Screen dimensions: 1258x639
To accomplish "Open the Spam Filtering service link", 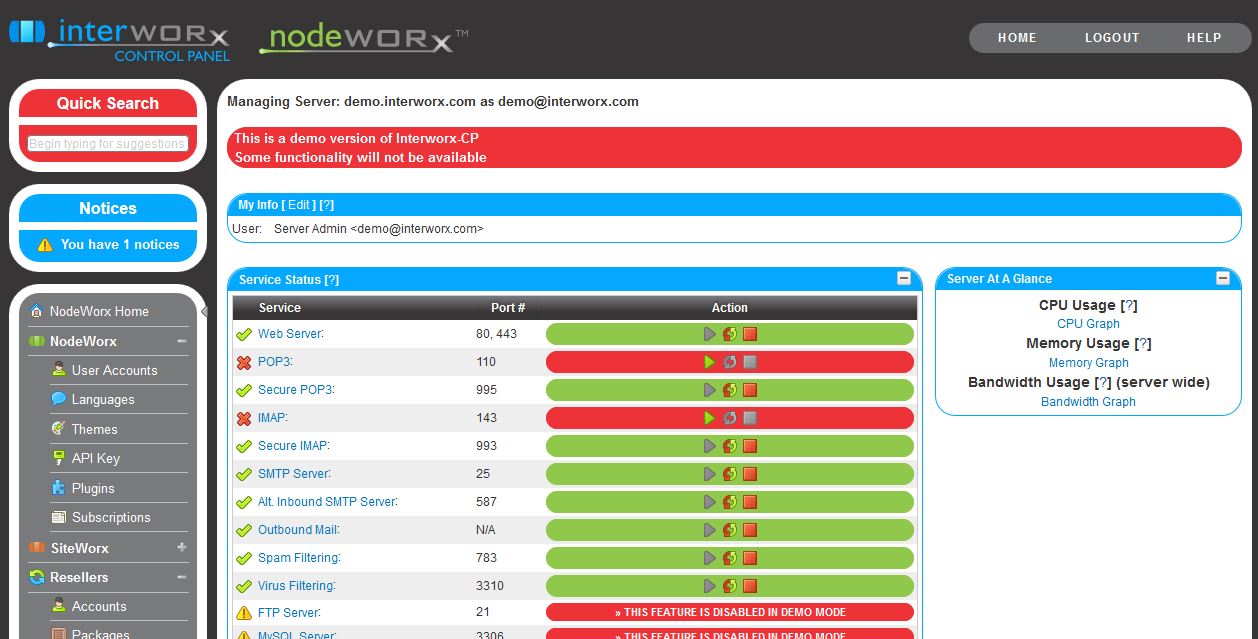I will click(298, 558).
